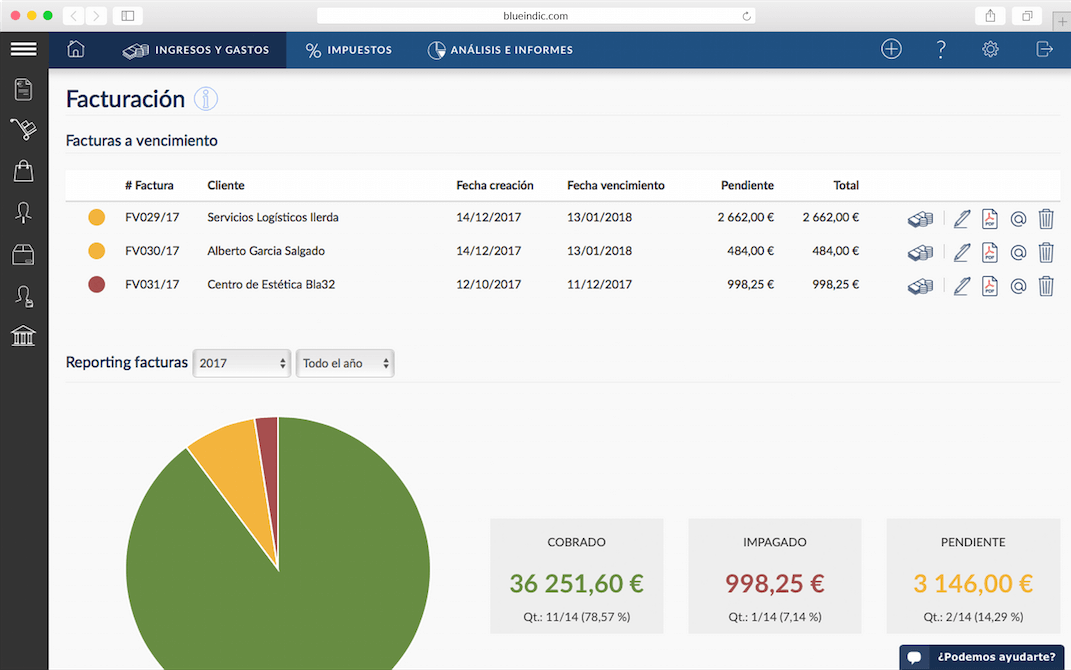Download PDF of invoice FV031/17
Screen dimensions: 1071x670
990,285
